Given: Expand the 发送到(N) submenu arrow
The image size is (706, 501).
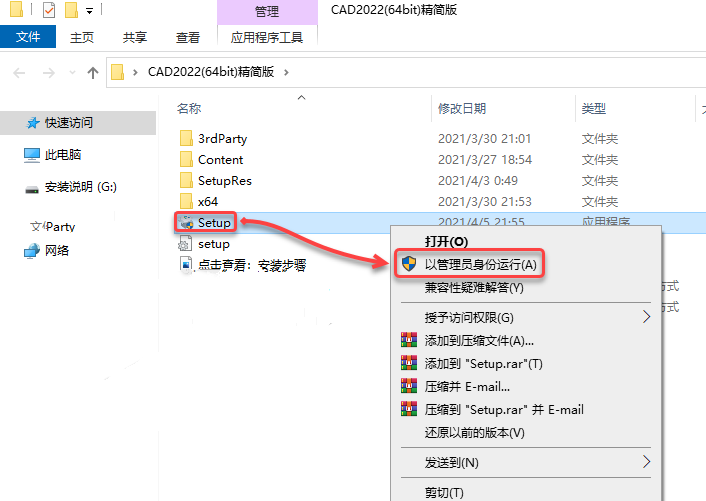Looking at the screenshot, I should point(647,461).
